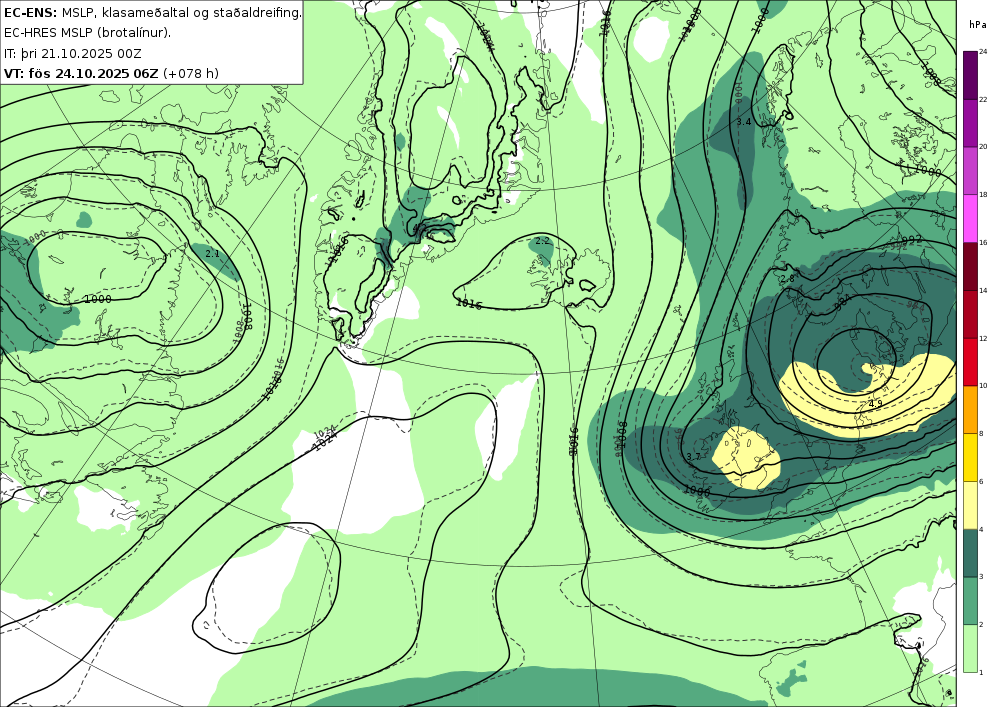Click the dark maroon 14–16 hPa legend swatch
Image resolution: width=1000 pixels, height=707 pixels.
[x=970, y=265]
